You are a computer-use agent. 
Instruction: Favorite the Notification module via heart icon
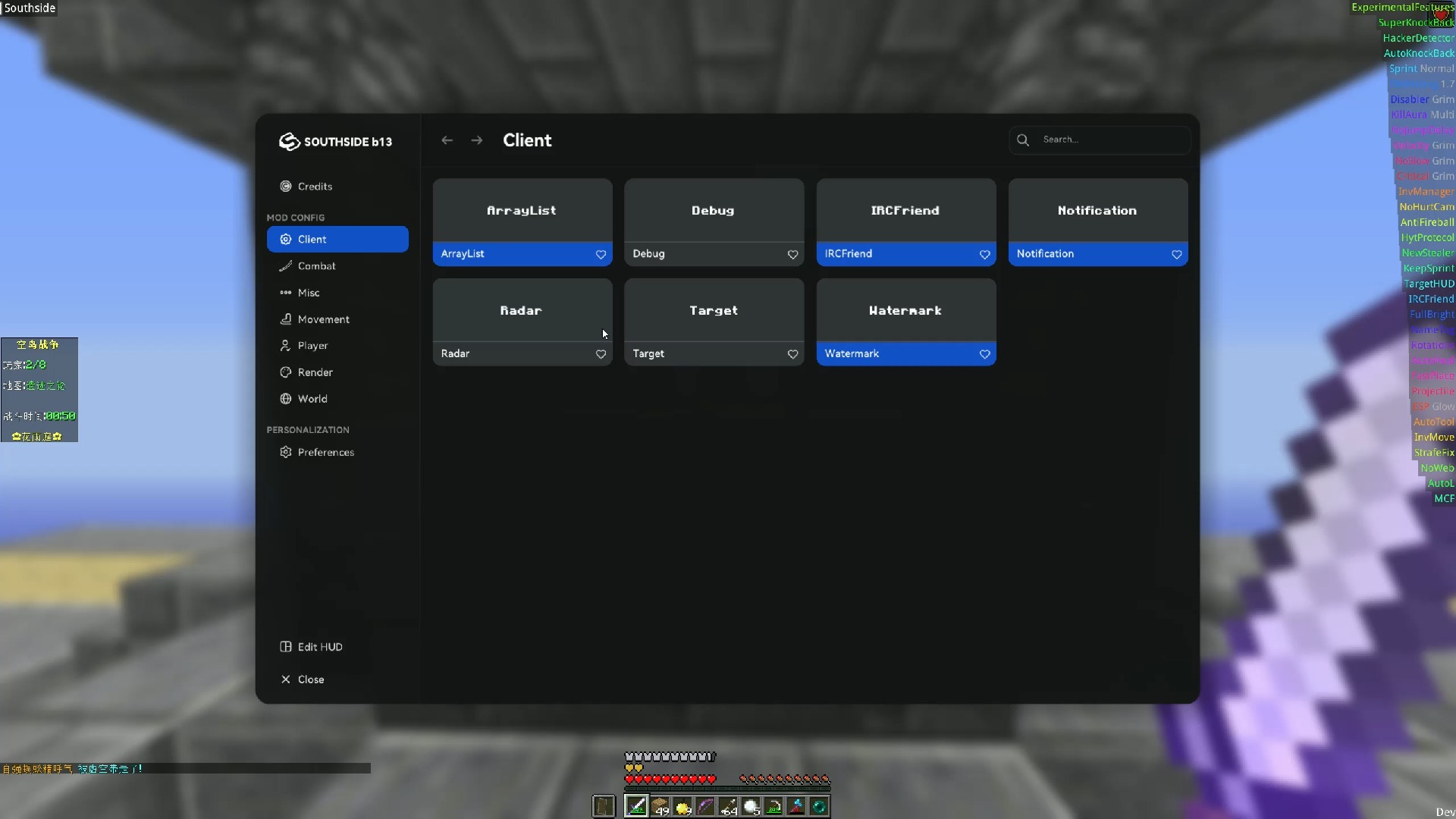tap(1176, 255)
